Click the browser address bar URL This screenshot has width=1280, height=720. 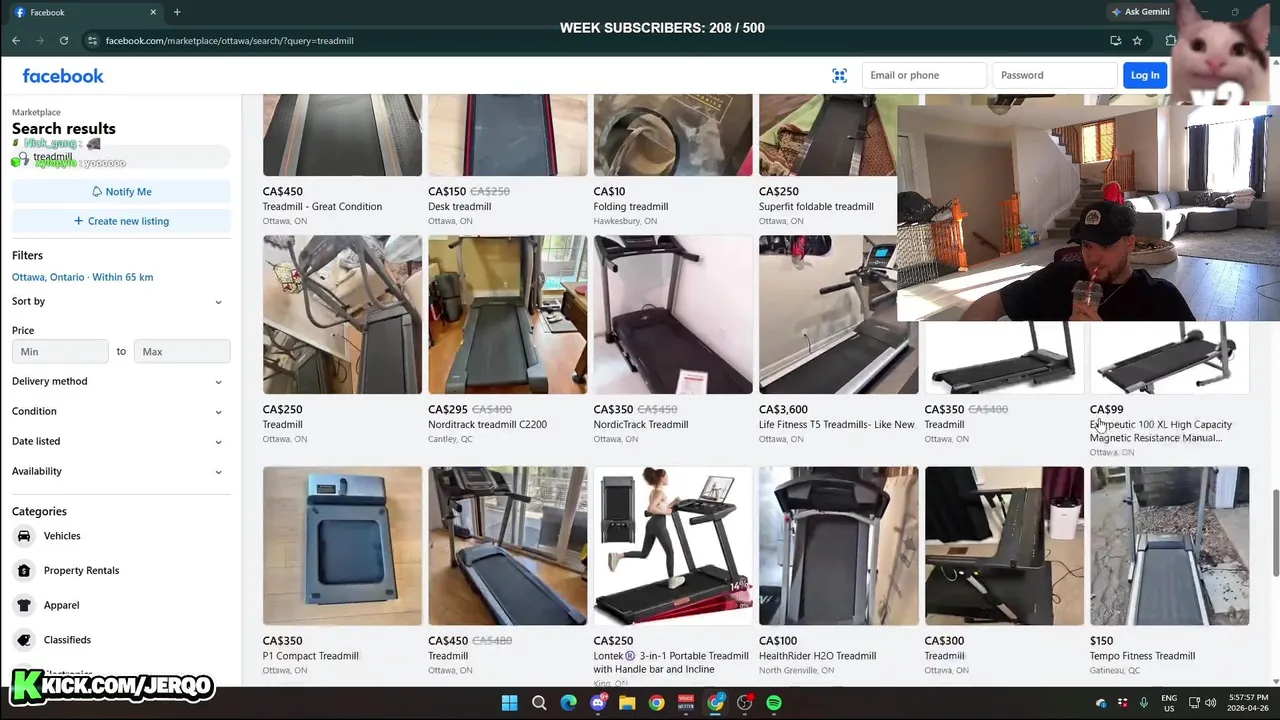[x=229, y=41]
